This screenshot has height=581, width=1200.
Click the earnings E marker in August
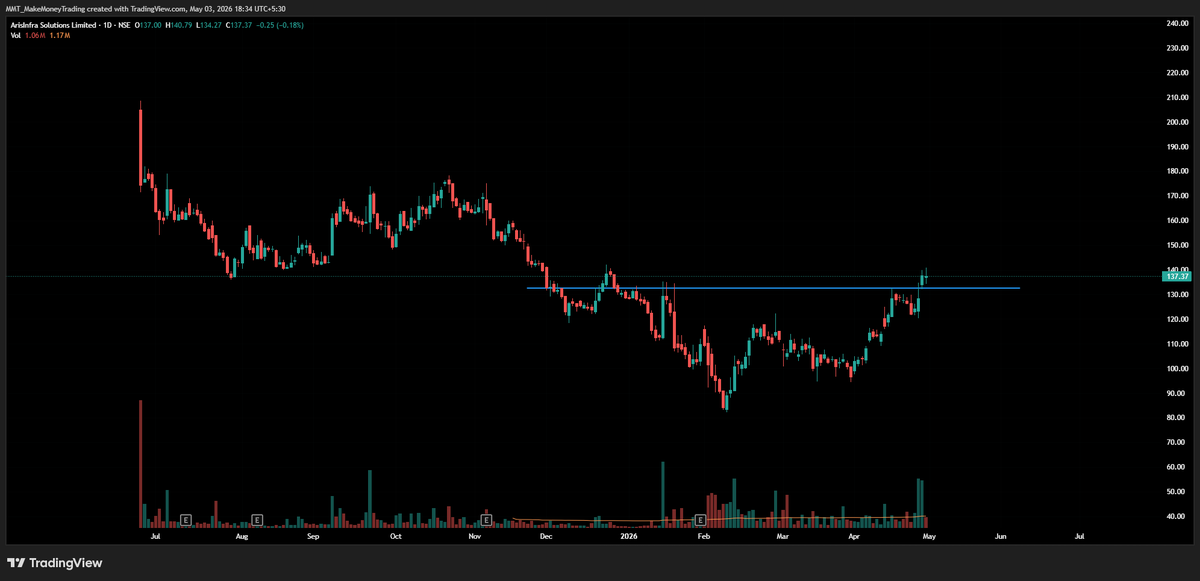coord(257,520)
